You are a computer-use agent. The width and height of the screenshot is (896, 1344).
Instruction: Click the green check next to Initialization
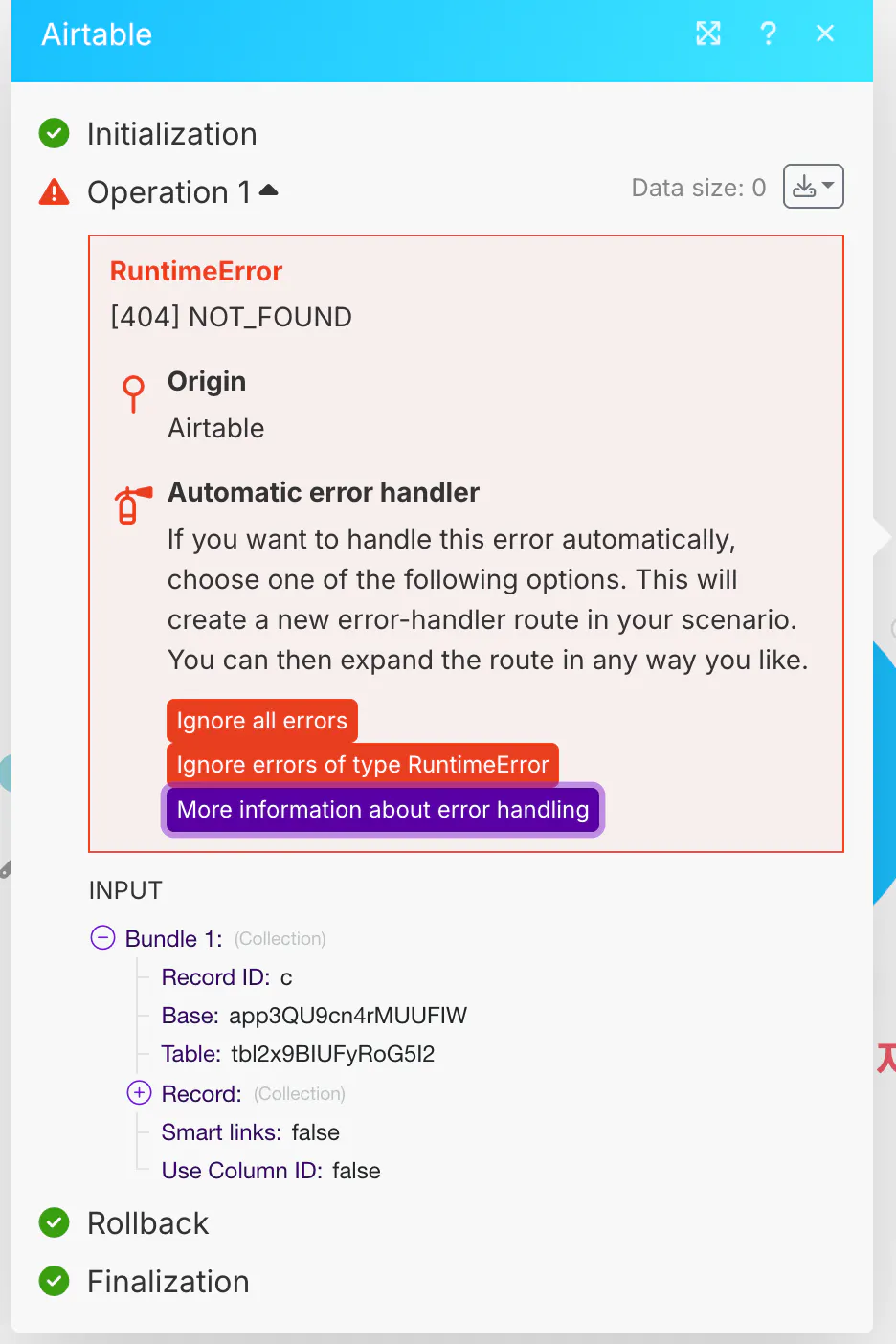55,134
